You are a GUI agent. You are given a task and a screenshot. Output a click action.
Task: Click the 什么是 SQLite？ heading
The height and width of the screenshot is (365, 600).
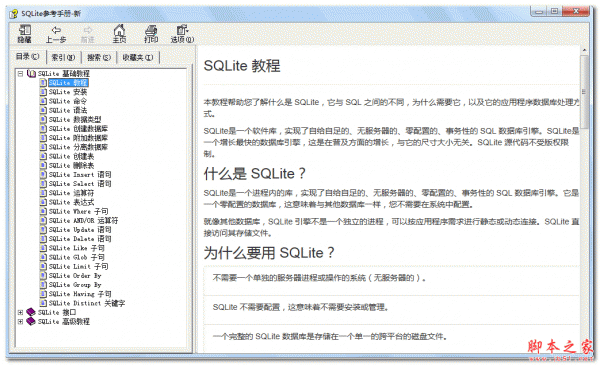pos(254,174)
